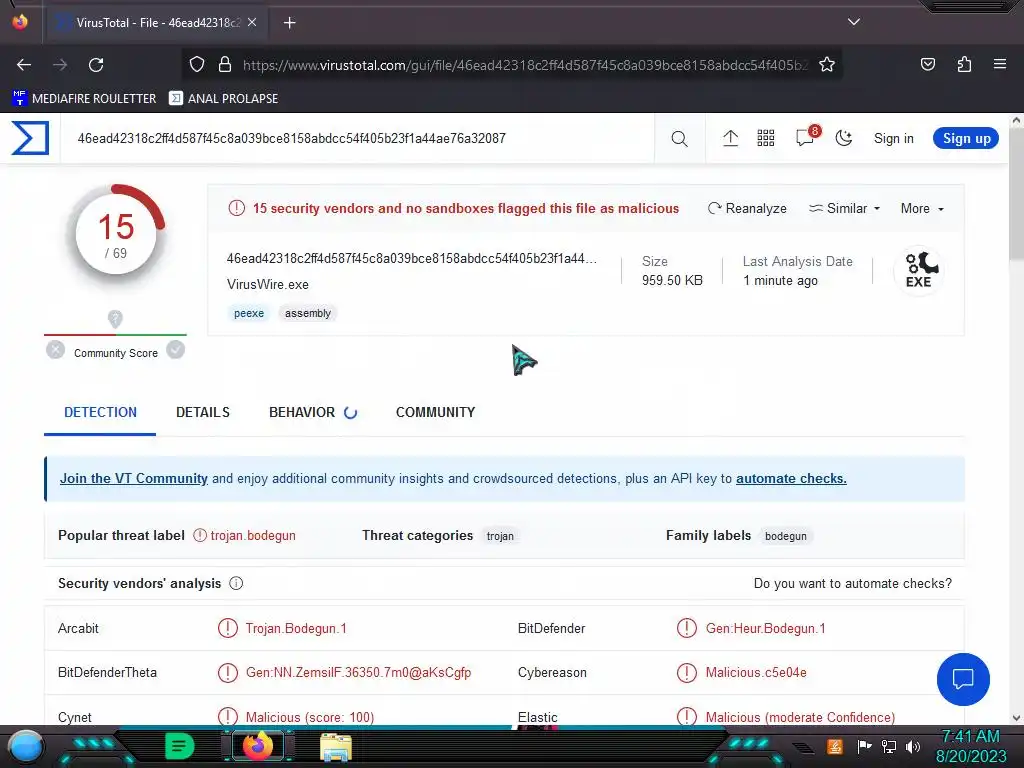Screen dimensions: 1024x768
Task: Open File Explorer from the taskbar
Action: click(x=336, y=747)
